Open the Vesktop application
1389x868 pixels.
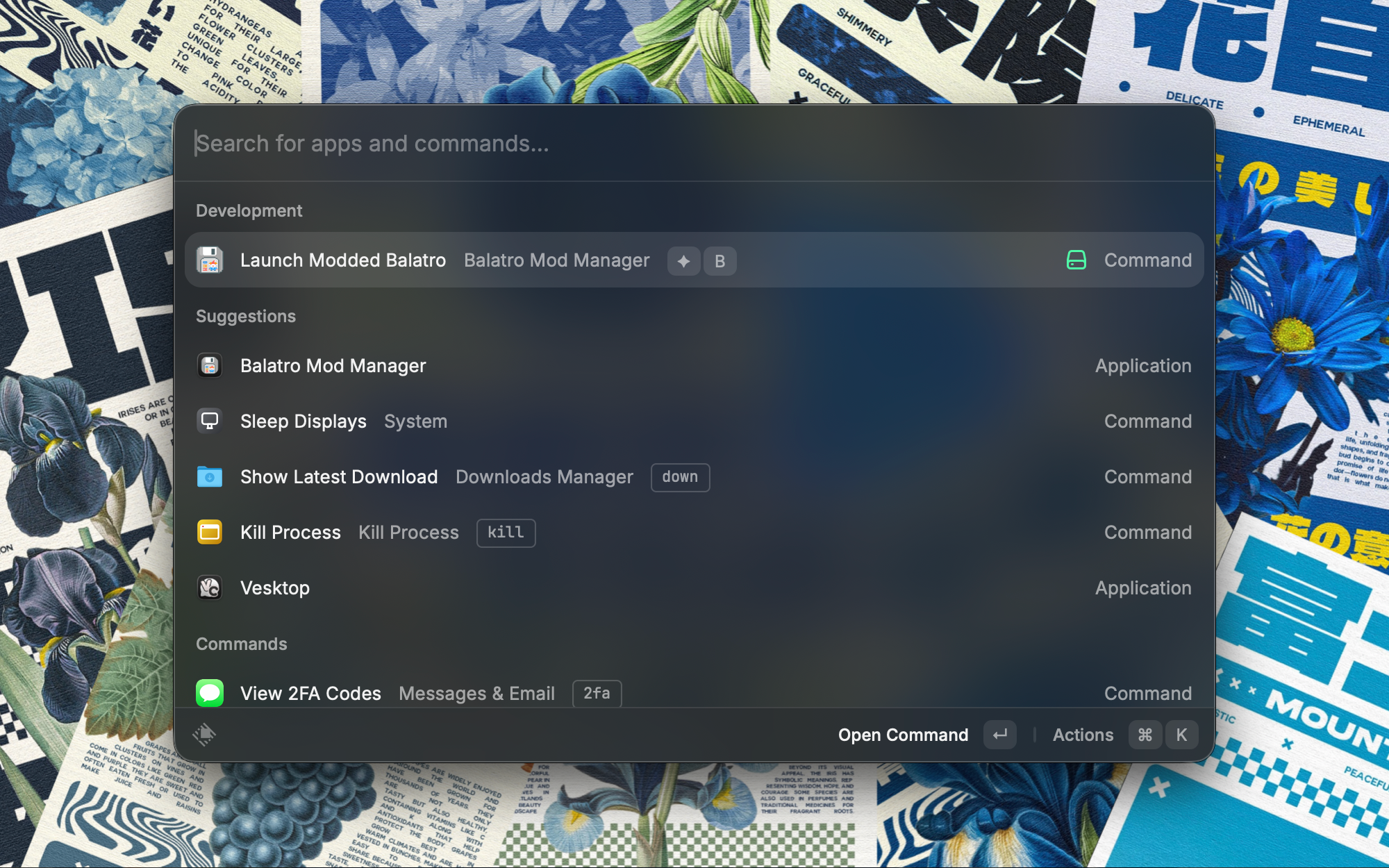click(x=694, y=588)
